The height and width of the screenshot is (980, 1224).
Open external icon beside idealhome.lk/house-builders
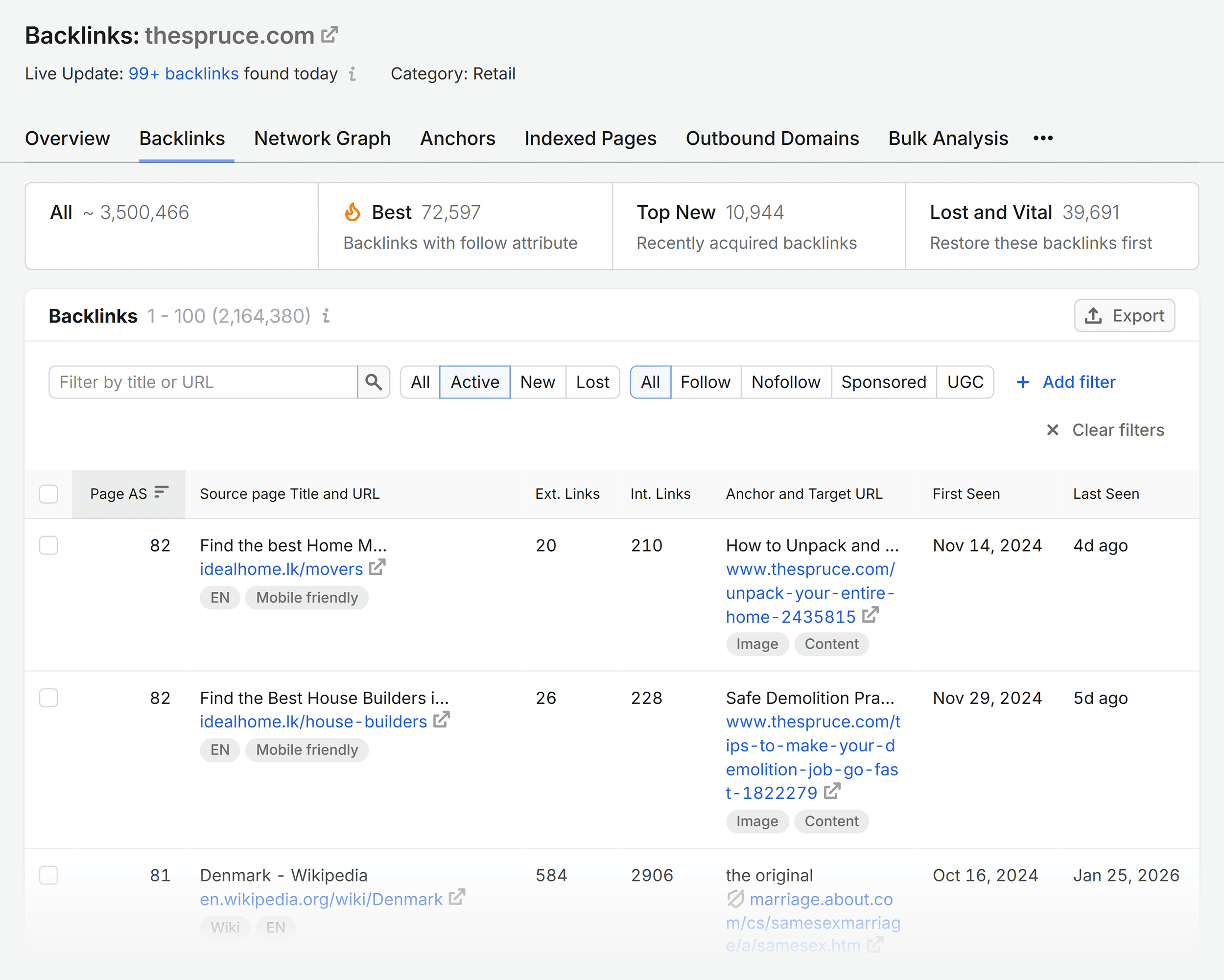441,720
